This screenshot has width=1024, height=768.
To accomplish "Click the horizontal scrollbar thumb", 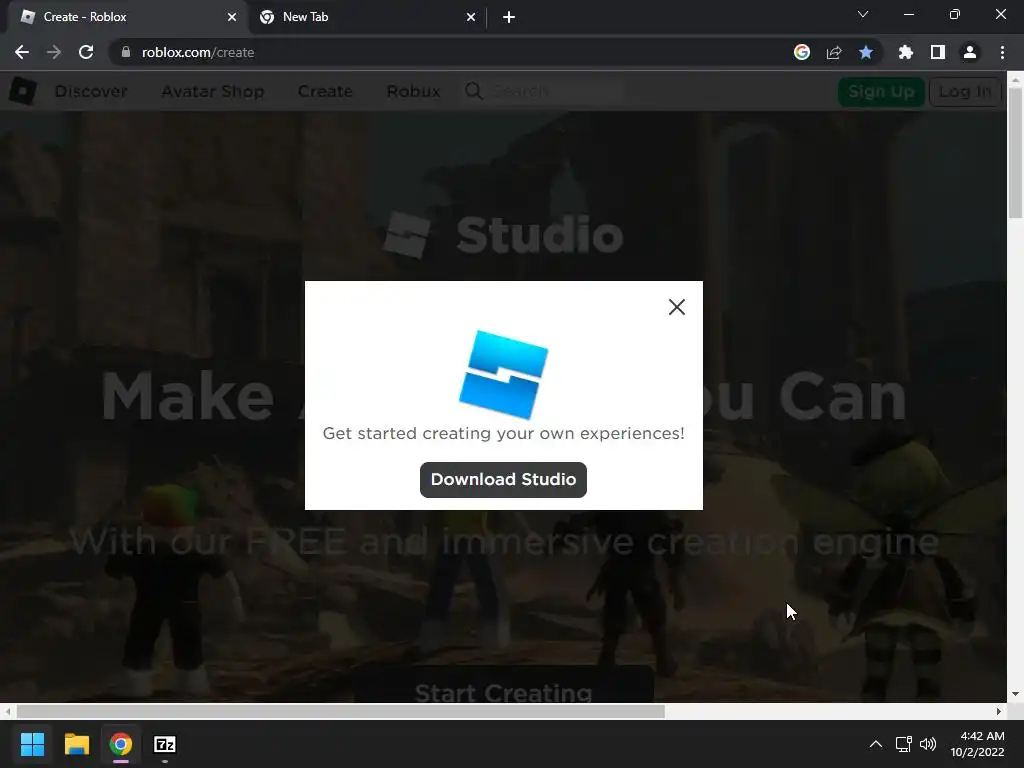I will tap(340, 711).
